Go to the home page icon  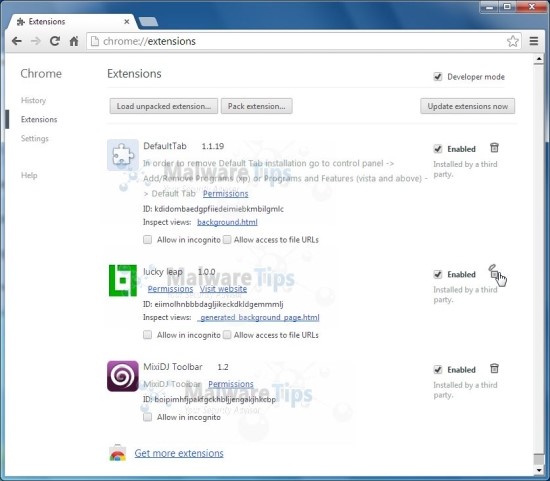74,41
